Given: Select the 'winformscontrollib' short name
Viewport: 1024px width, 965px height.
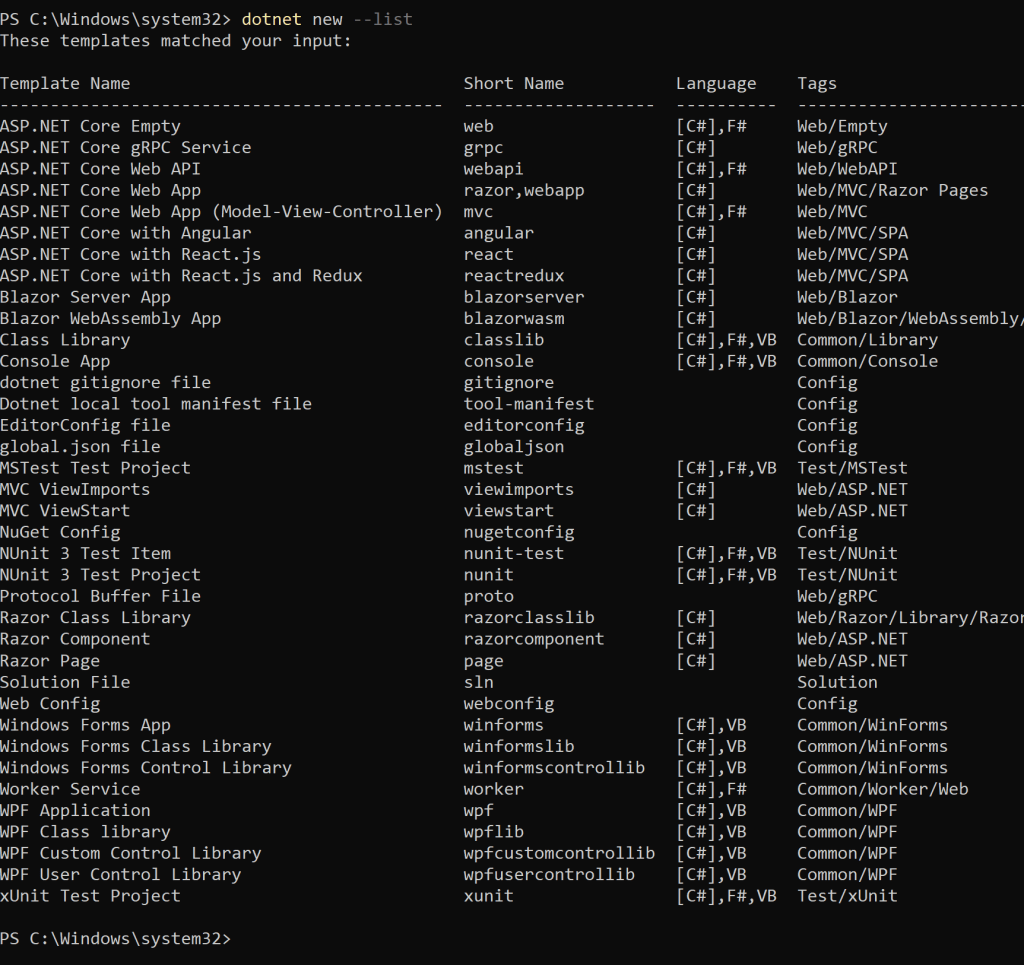Looking at the screenshot, I should coord(554,768).
